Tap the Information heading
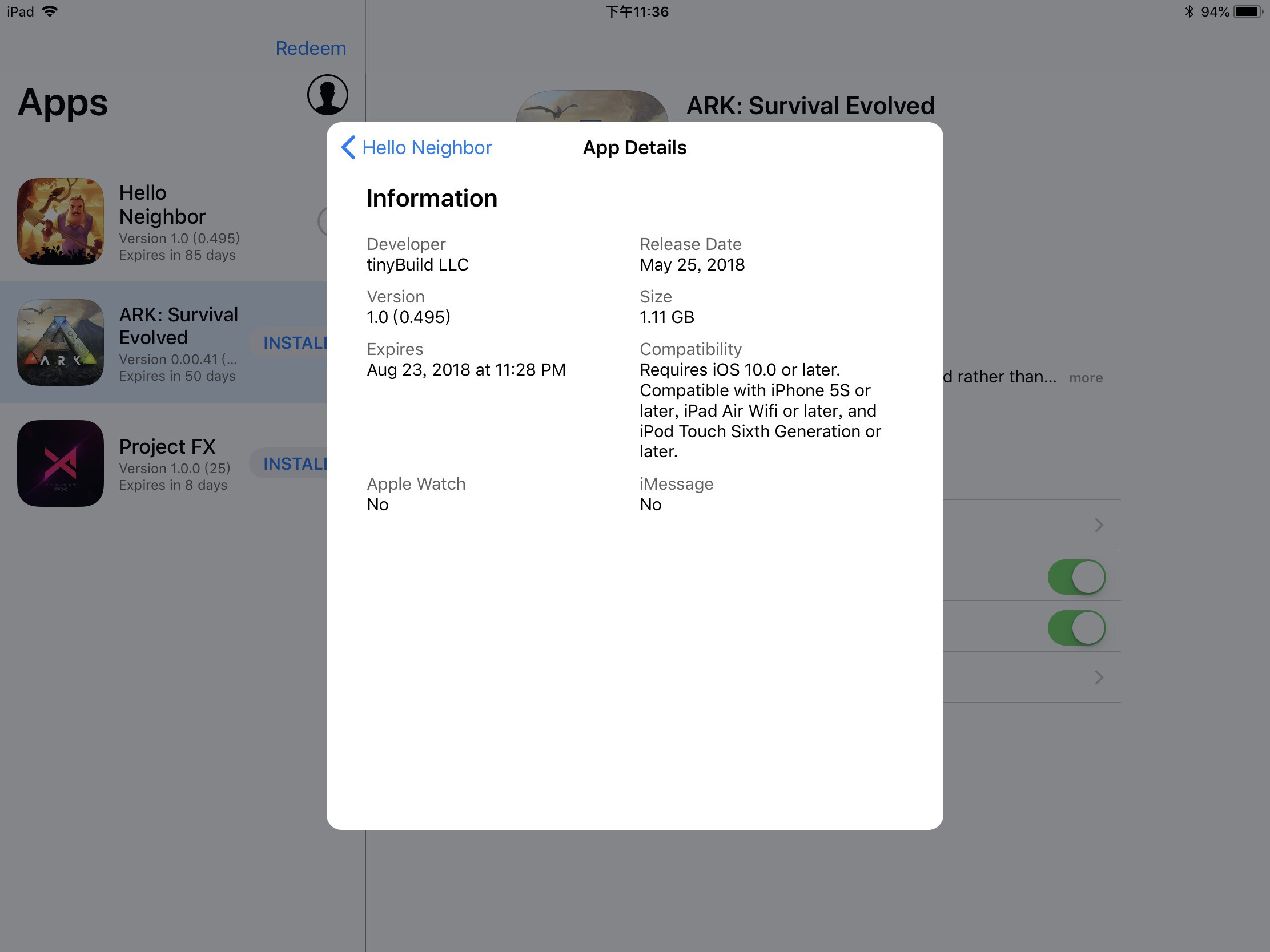Screen dimensions: 1270x952 [x=432, y=198]
